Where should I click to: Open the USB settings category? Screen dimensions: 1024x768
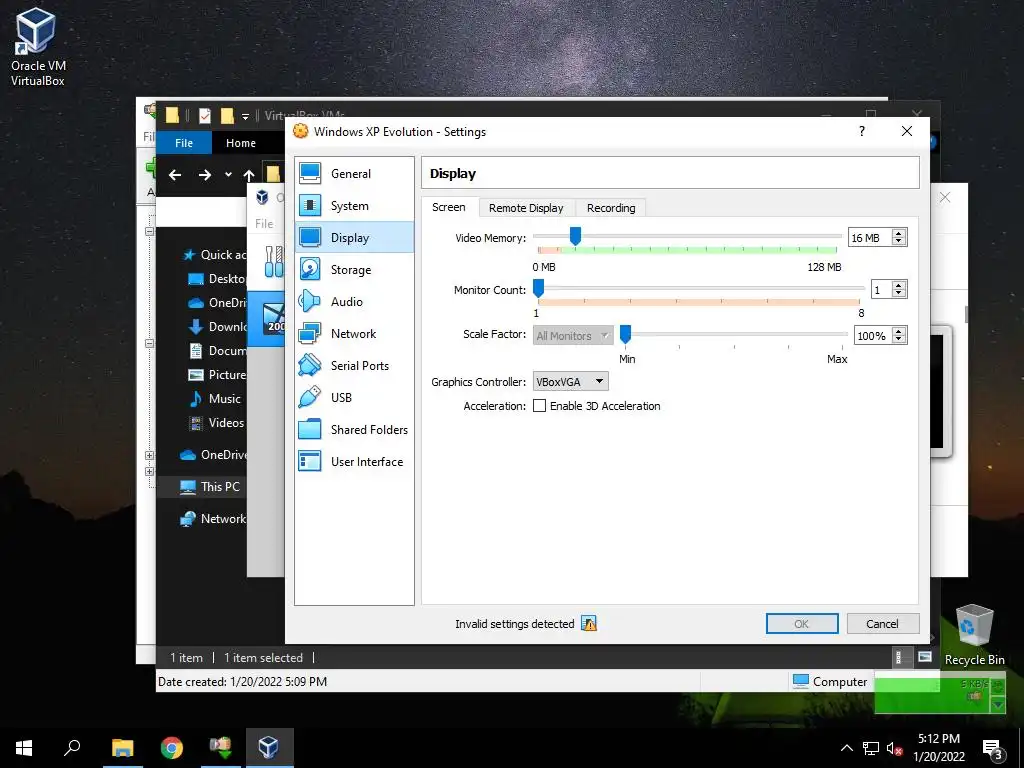coord(354,398)
